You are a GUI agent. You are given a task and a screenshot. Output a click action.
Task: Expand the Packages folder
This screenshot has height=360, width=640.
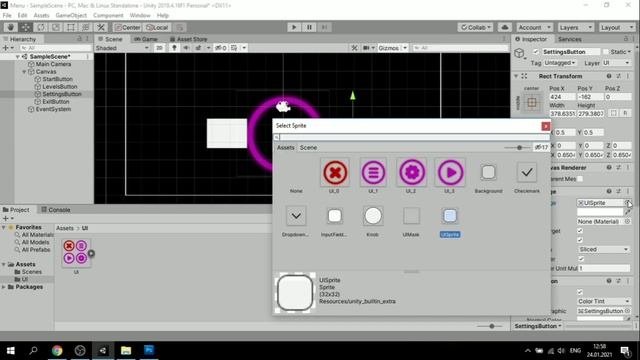[4, 287]
